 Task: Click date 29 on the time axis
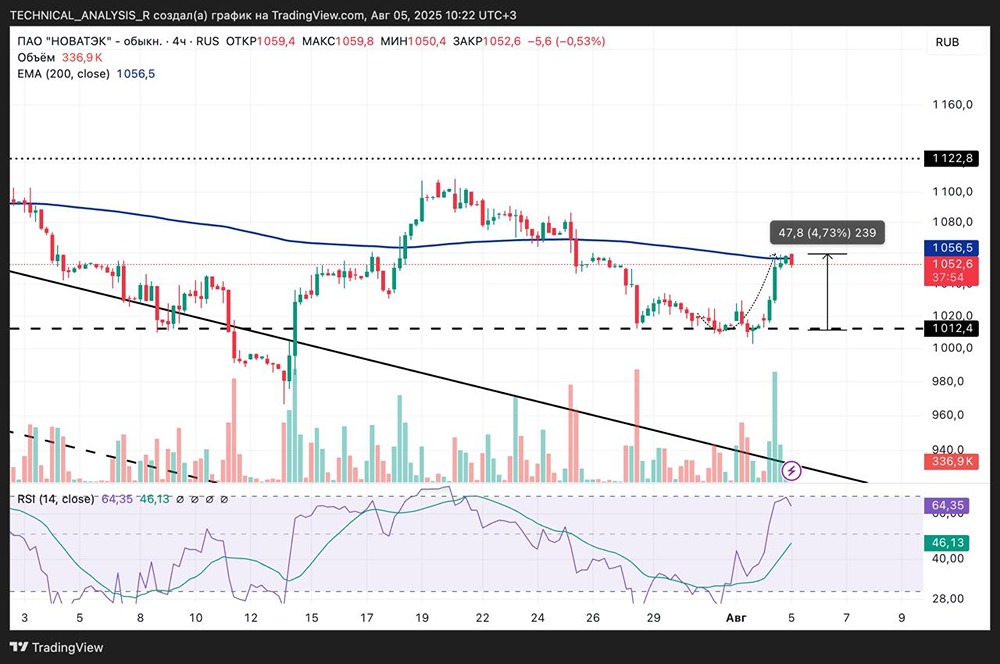click(653, 617)
